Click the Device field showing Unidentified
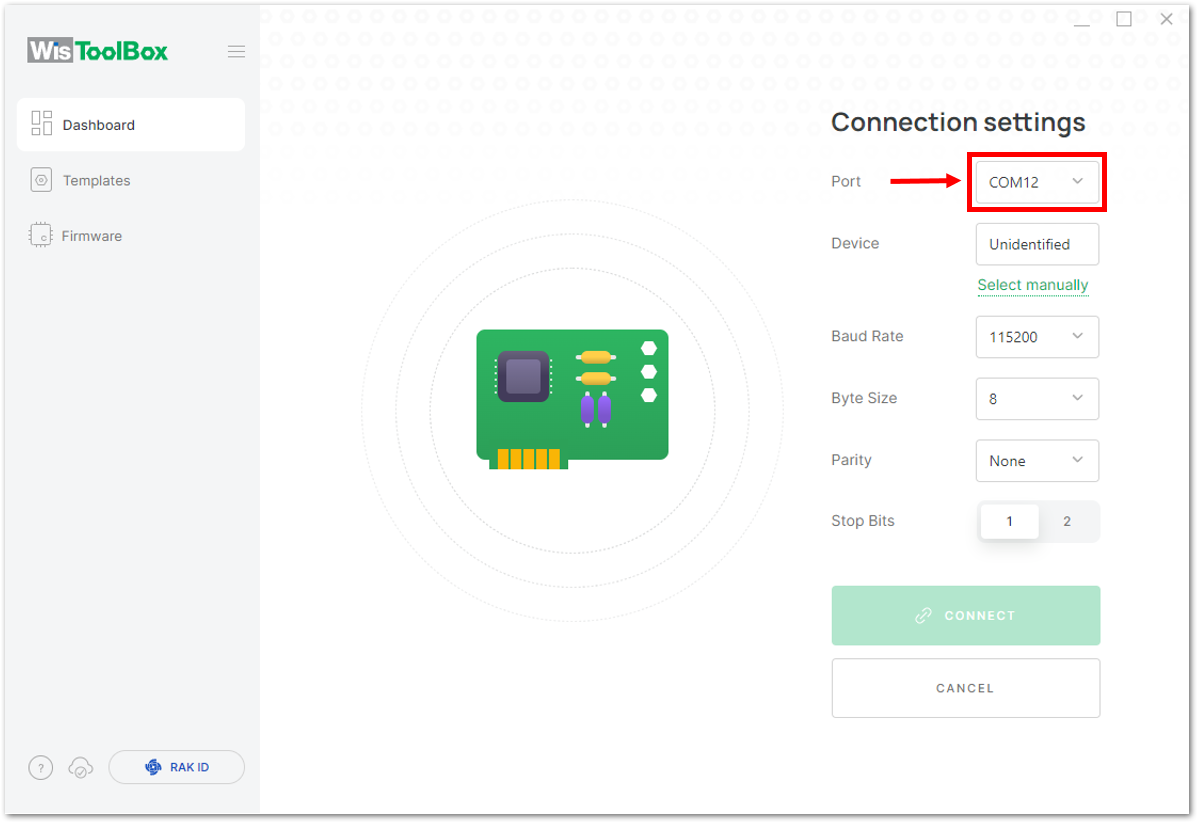 point(1037,244)
